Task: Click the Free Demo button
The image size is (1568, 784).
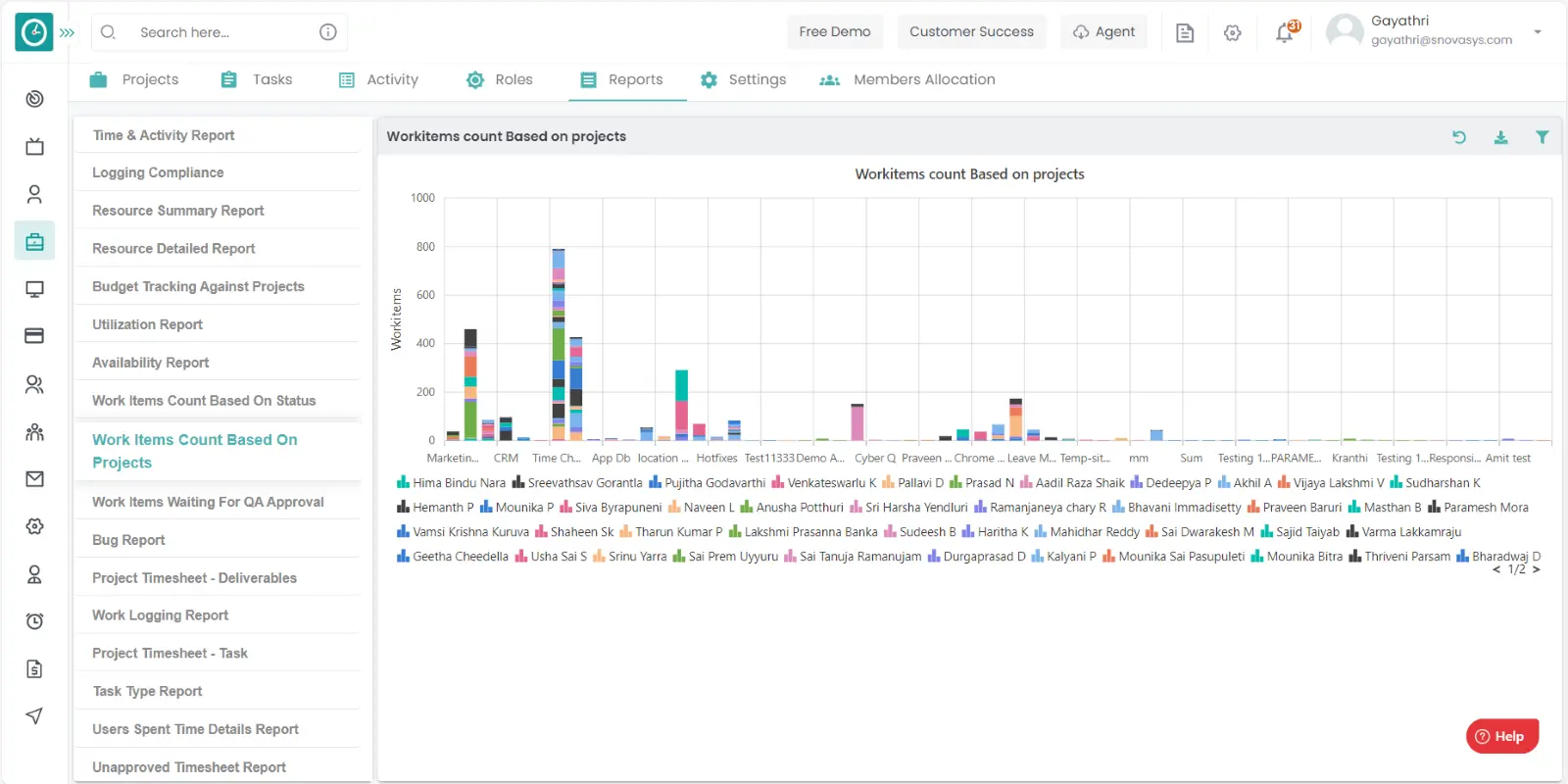Action: [835, 31]
